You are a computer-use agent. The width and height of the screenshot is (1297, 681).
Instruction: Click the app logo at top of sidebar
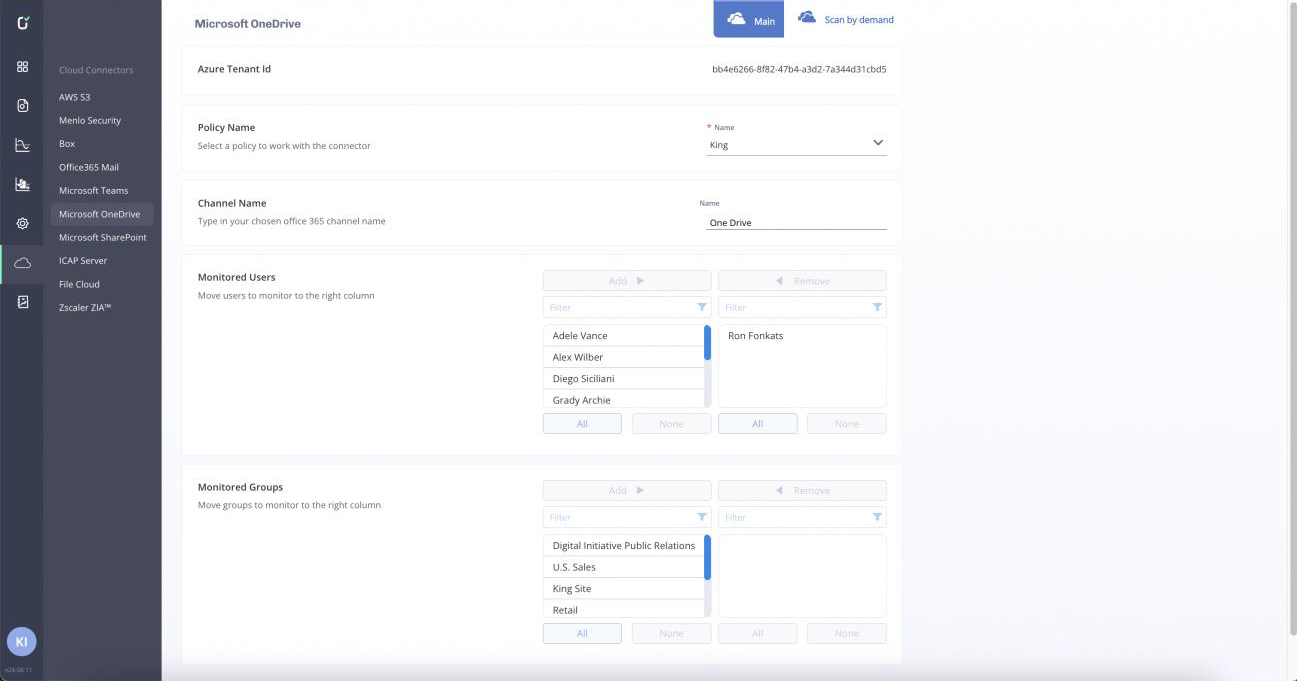point(22,22)
